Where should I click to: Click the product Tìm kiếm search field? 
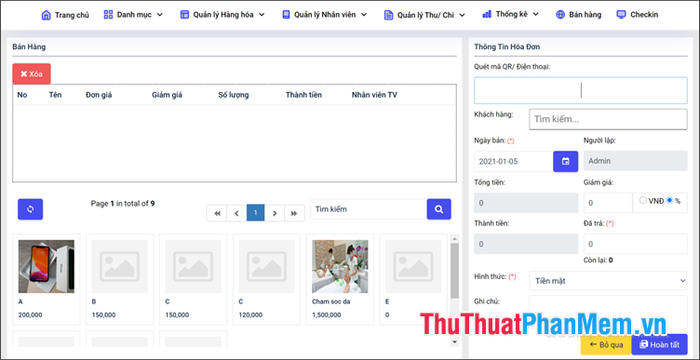coord(368,209)
